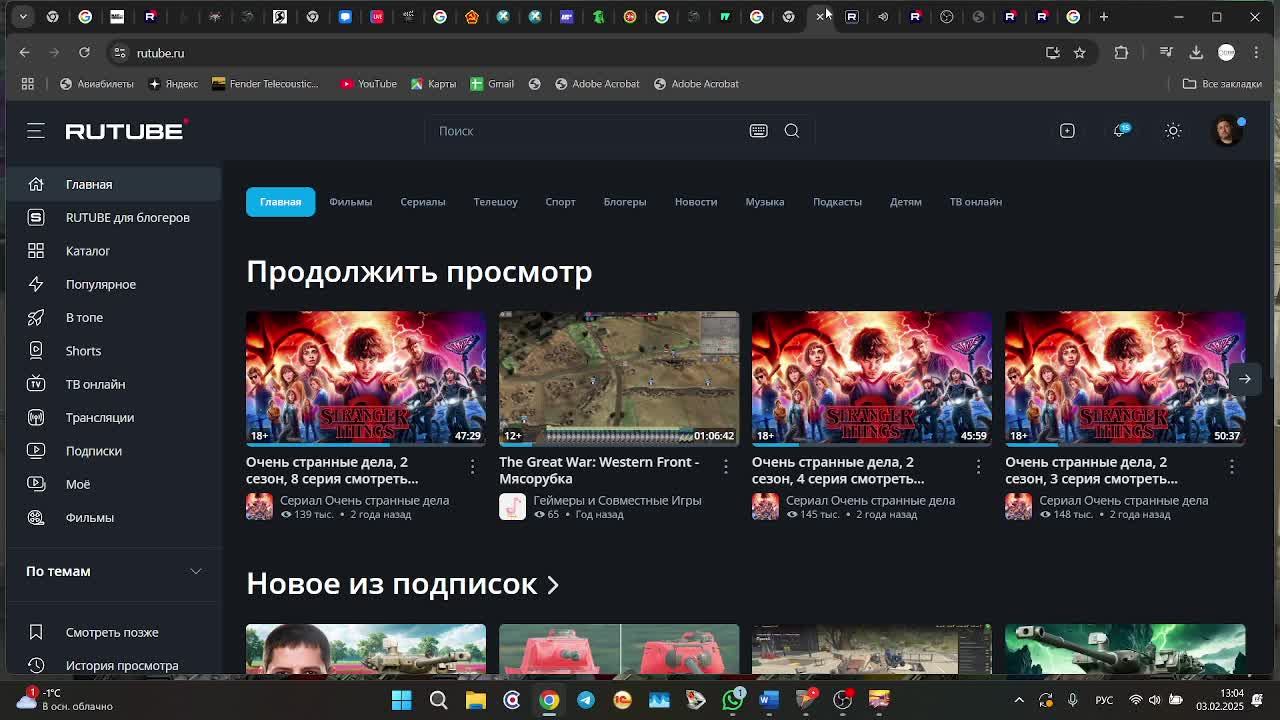Click the upload video plus icon
1280x720 pixels.
(x=1067, y=131)
